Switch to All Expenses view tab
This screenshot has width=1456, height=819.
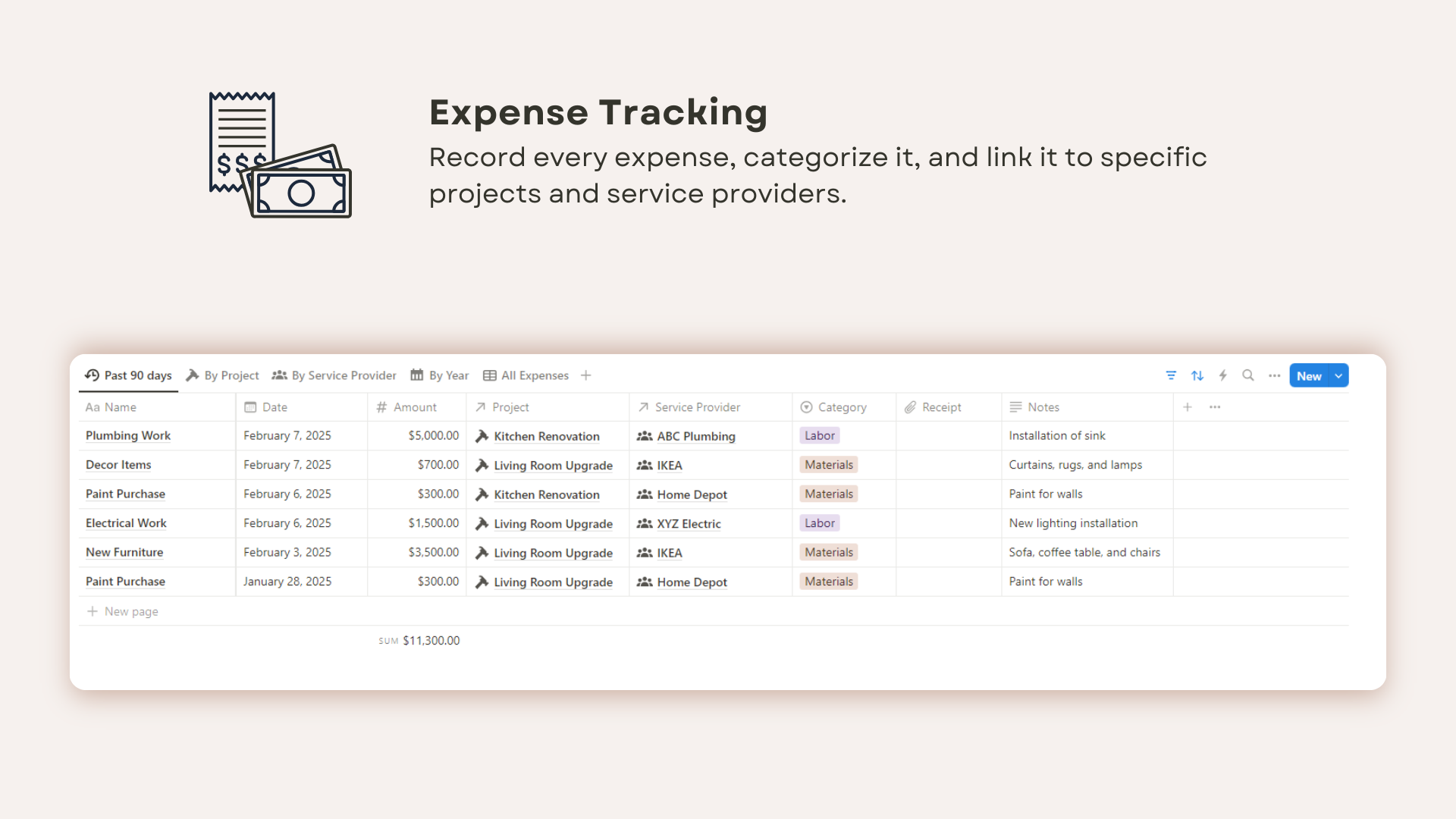(526, 375)
